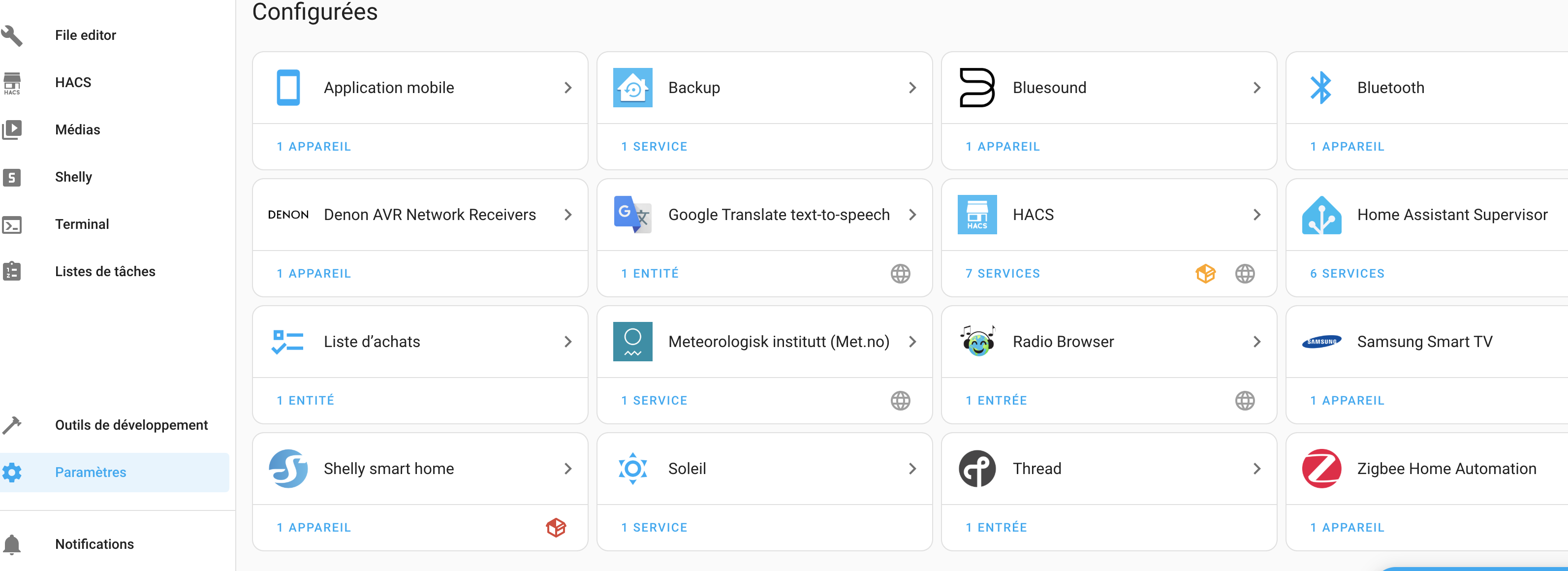1568x571 pixels.
Task: Open Notifications panel entry
Action: click(115, 544)
